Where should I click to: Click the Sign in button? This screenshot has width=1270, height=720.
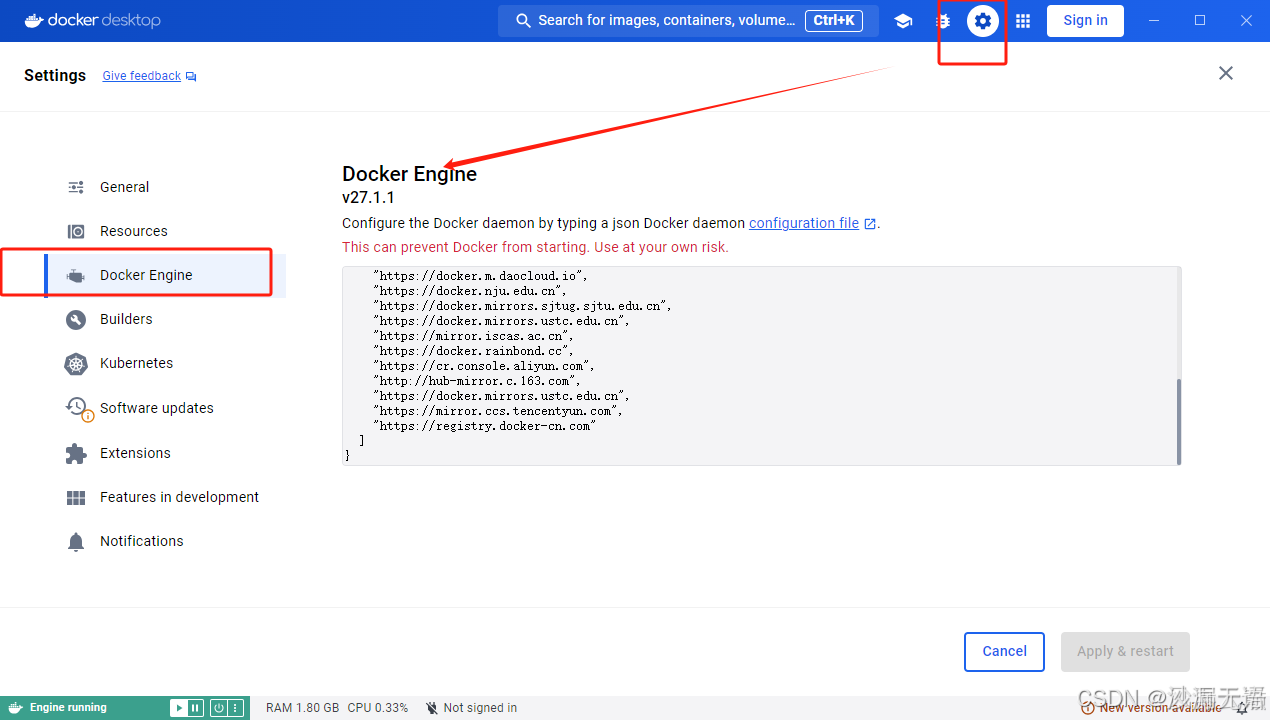(x=1085, y=20)
